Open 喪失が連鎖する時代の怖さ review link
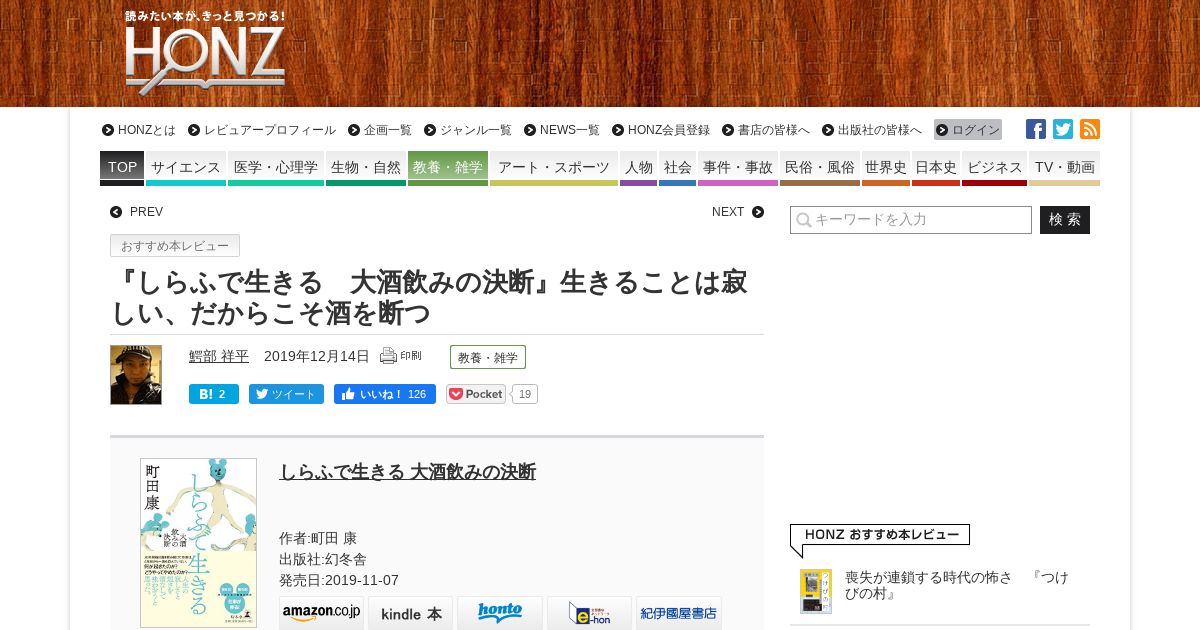This screenshot has height=630, width=1200. click(x=957, y=585)
